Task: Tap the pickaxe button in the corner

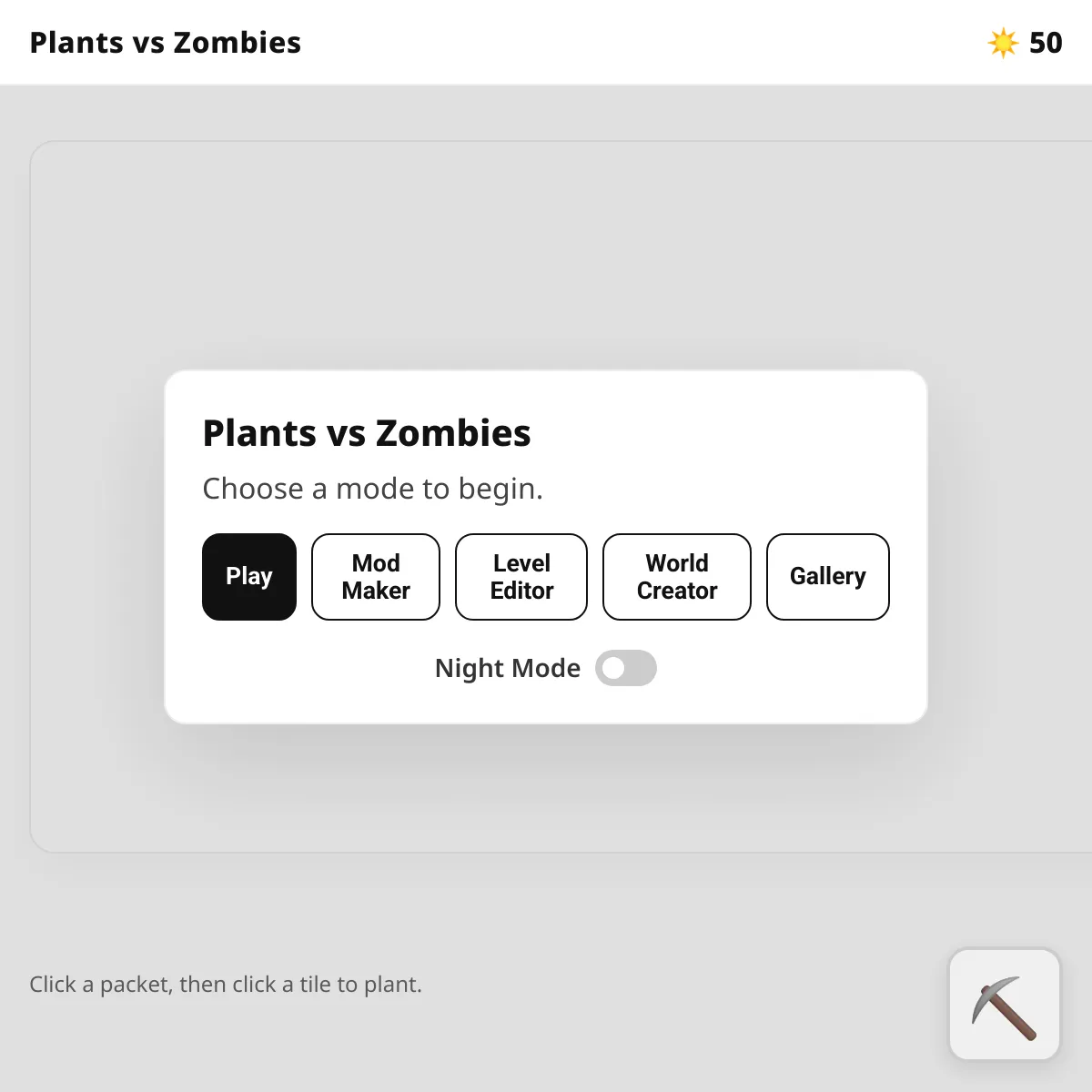Action: (x=1004, y=1005)
